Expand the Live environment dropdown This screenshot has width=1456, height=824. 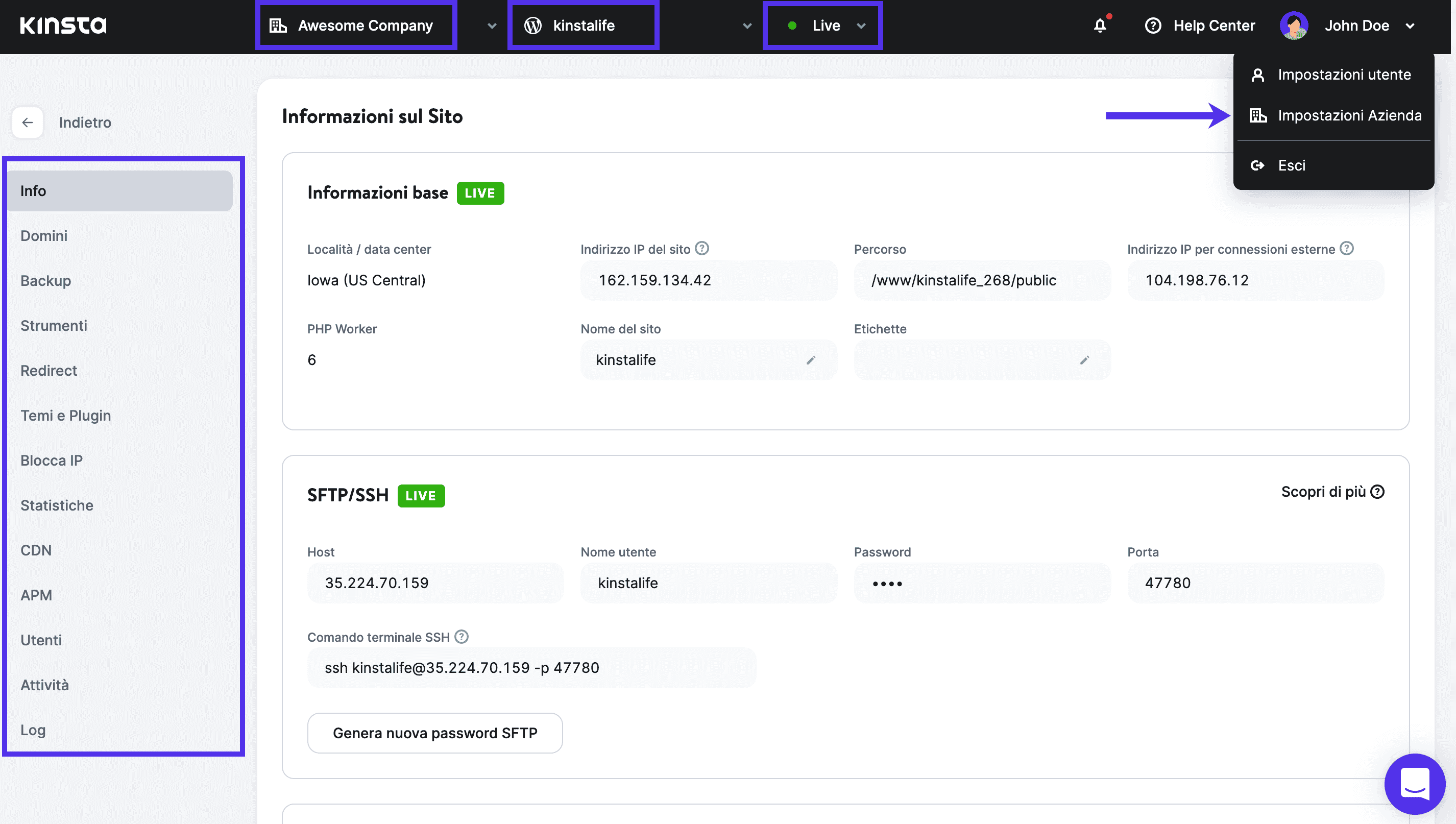click(861, 26)
